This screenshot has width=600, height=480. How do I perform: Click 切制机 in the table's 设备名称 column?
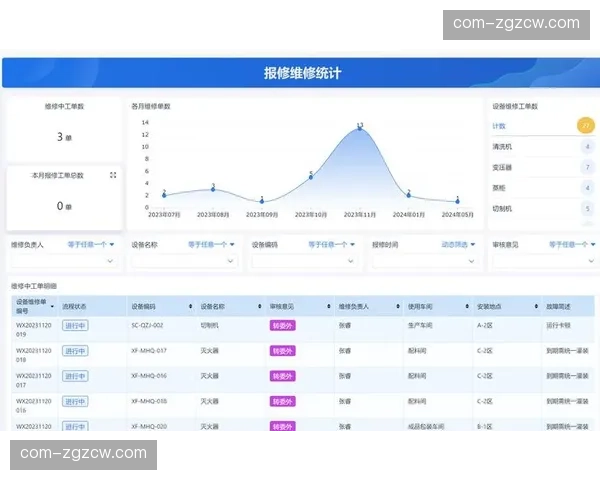[x=209, y=325]
